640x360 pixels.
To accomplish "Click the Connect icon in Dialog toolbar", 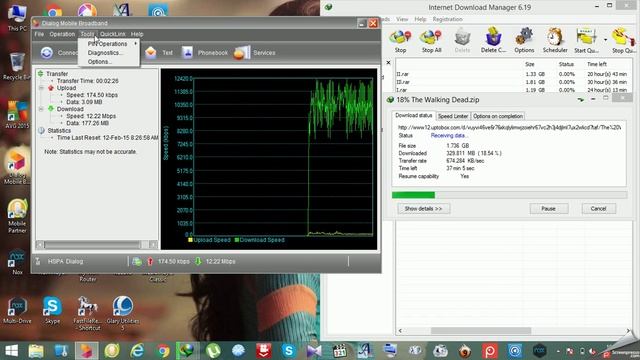I will coord(47,53).
